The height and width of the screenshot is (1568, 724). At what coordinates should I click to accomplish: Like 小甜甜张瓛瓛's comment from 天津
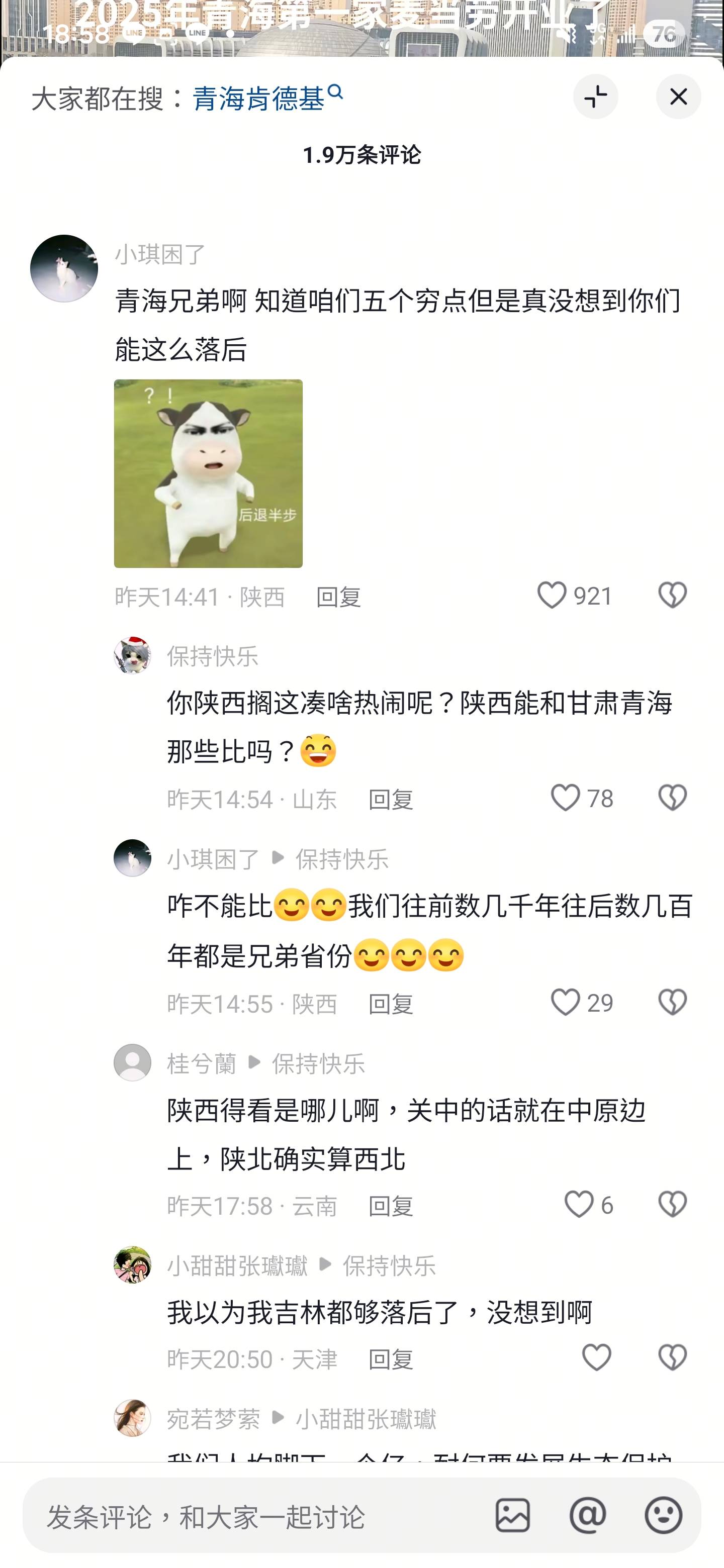(x=596, y=1357)
